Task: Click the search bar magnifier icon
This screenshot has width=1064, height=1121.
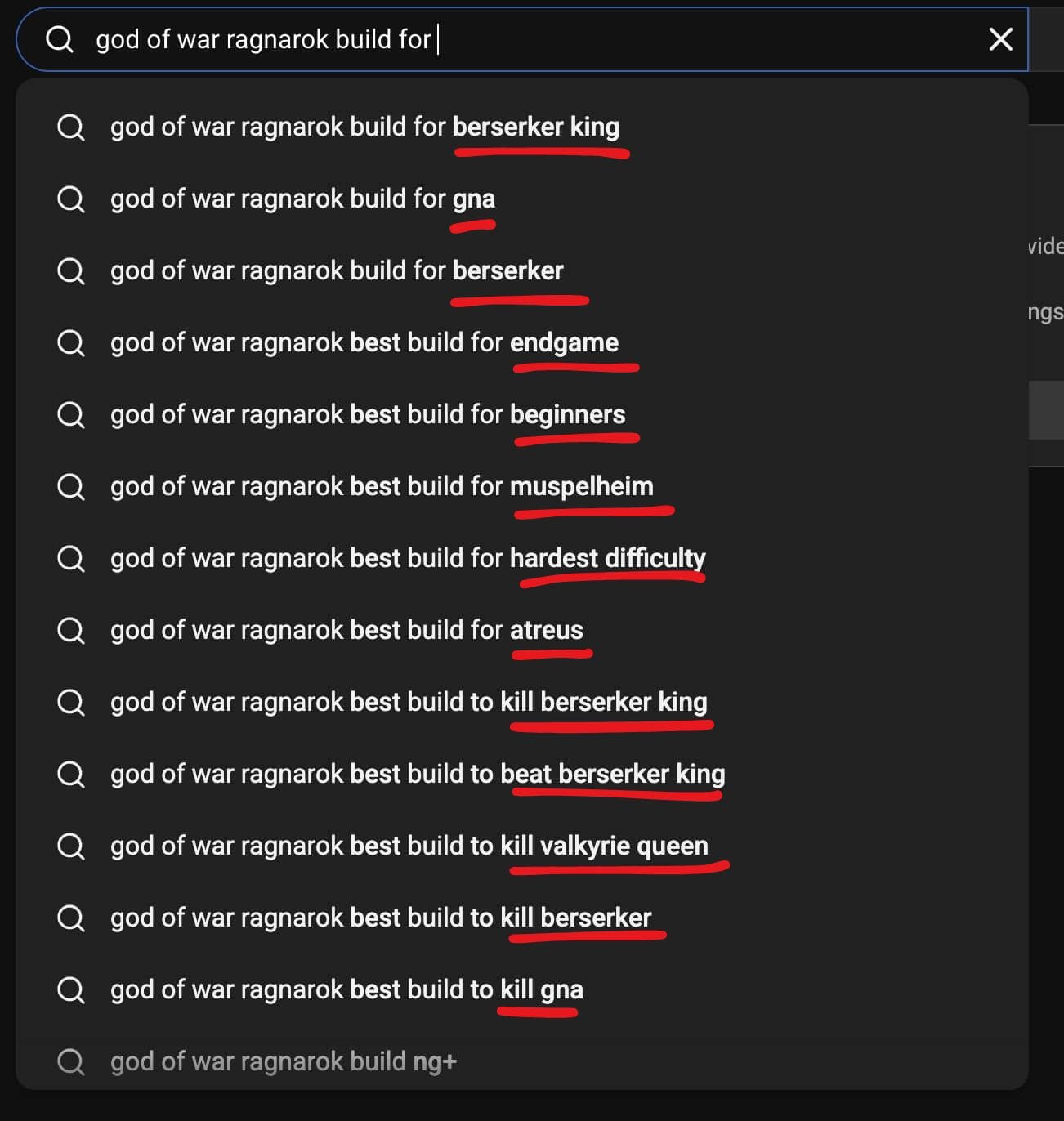Action: [x=60, y=38]
